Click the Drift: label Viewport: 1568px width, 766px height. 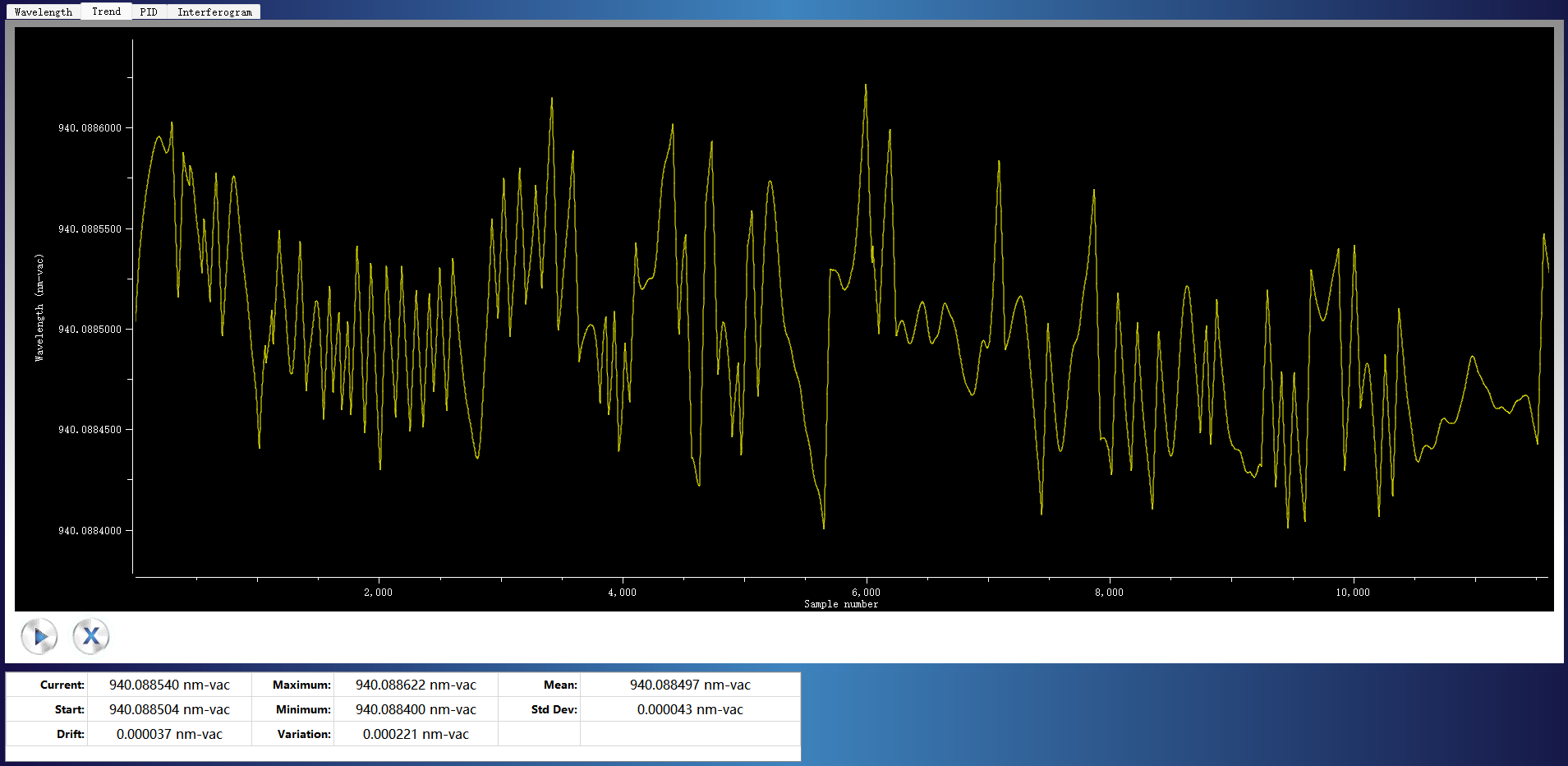(x=71, y=734)
